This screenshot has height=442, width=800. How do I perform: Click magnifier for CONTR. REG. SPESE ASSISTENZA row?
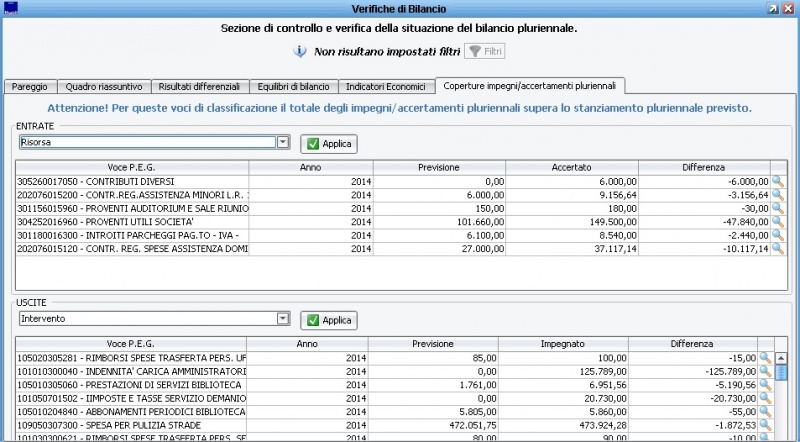pos(777,249)
